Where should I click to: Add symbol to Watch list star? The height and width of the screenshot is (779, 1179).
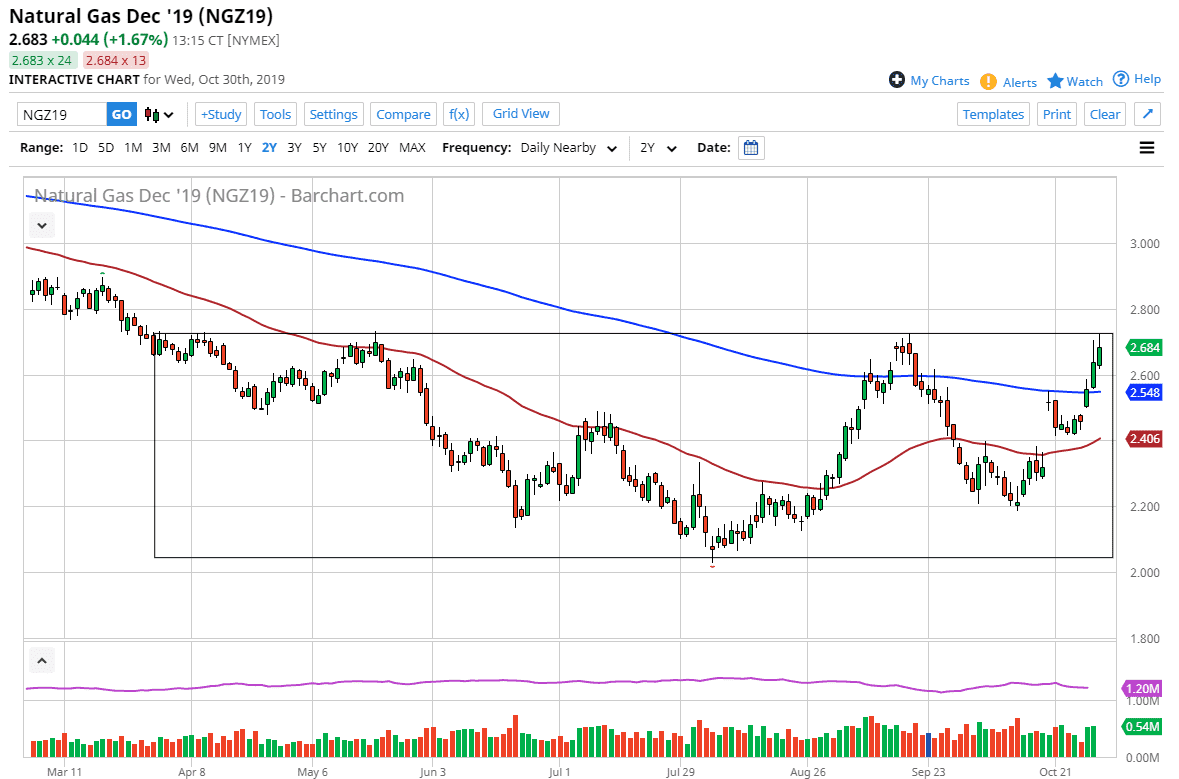(x=1075, y=81)
